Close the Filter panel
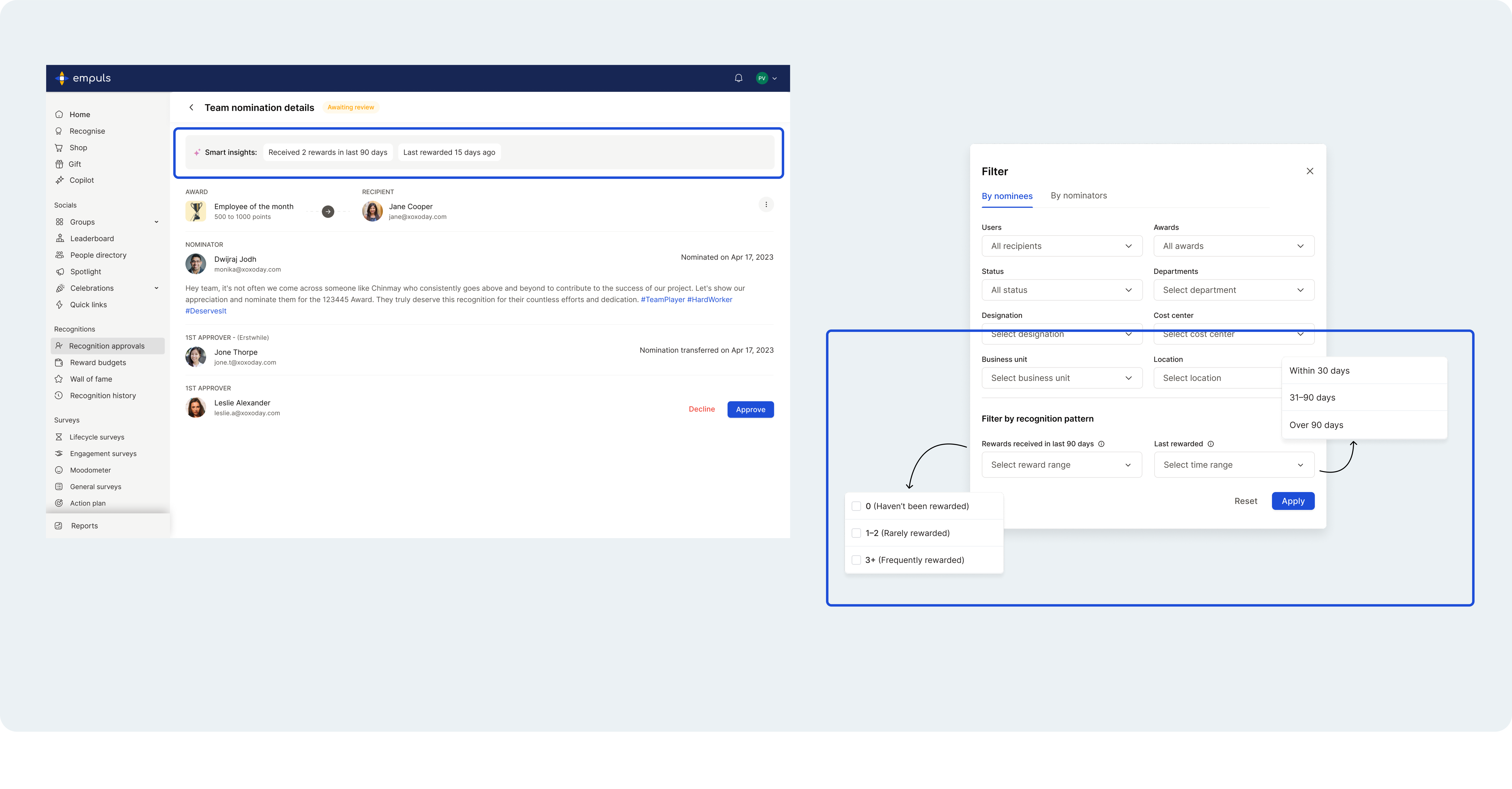Screen dimensions: 1512x789 click(x=1310, y=171)
